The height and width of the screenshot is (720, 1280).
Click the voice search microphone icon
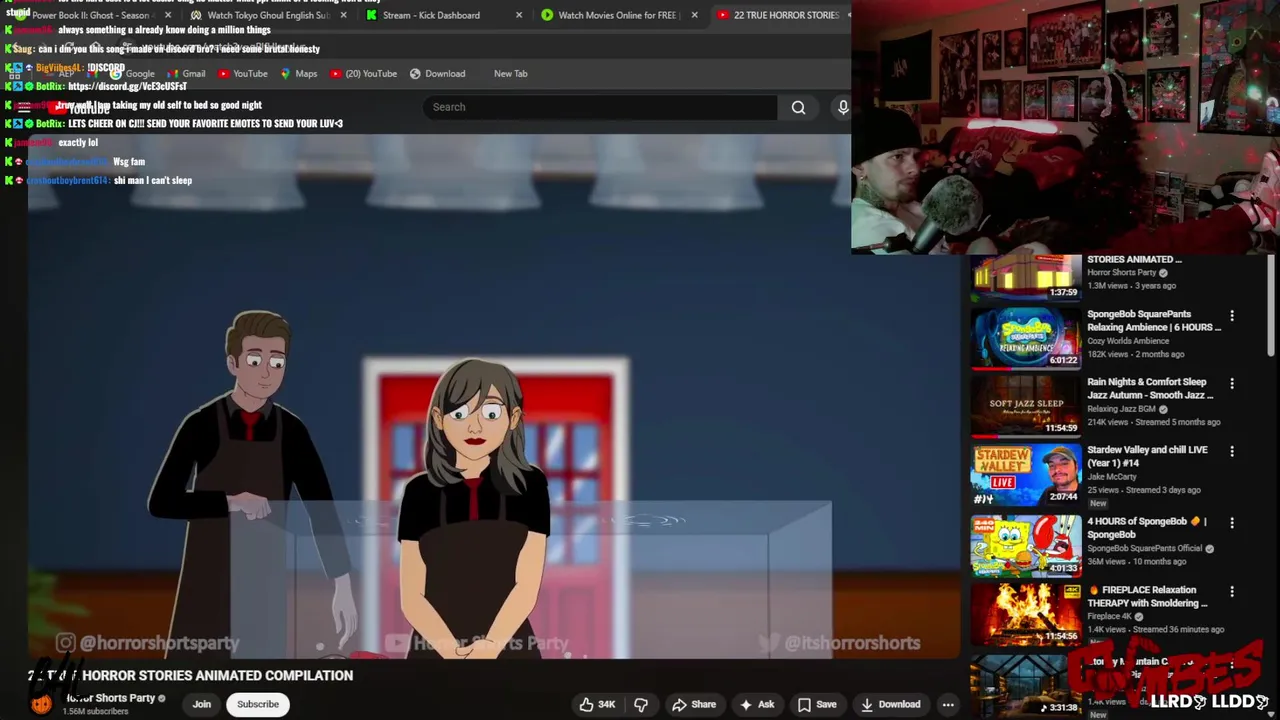point(842,107)
